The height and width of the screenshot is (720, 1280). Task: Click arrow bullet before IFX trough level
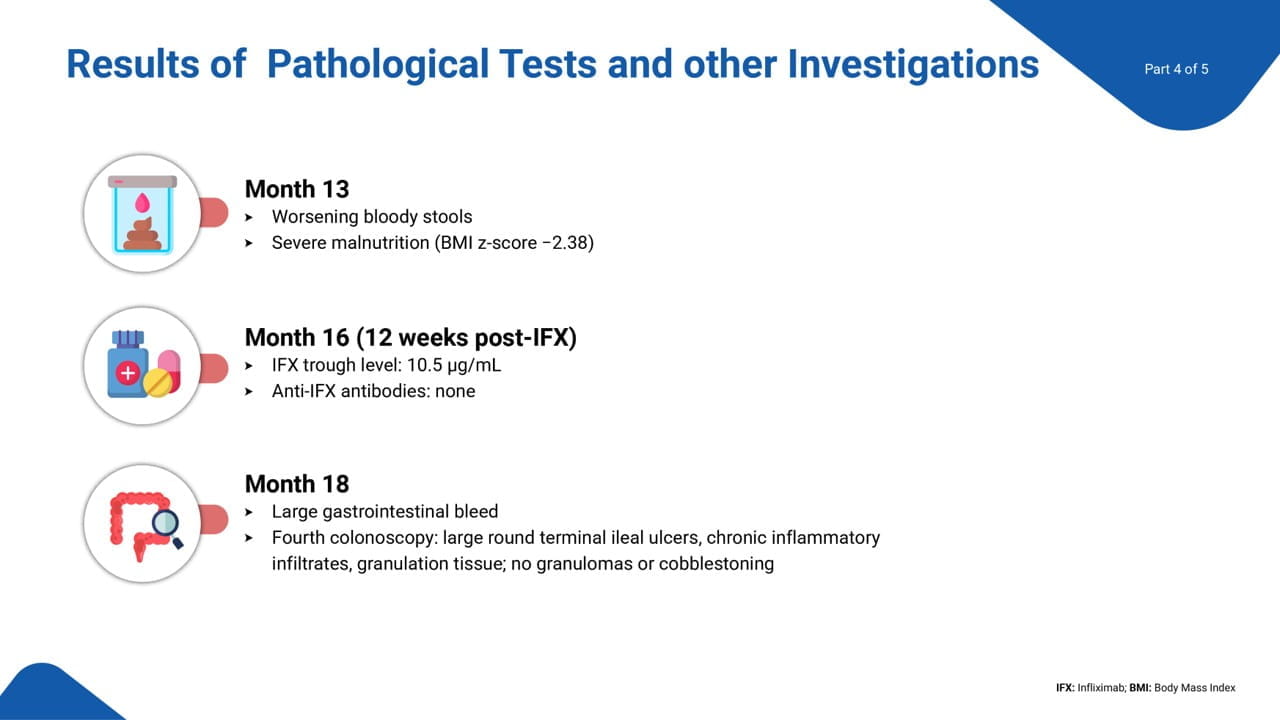250,366
